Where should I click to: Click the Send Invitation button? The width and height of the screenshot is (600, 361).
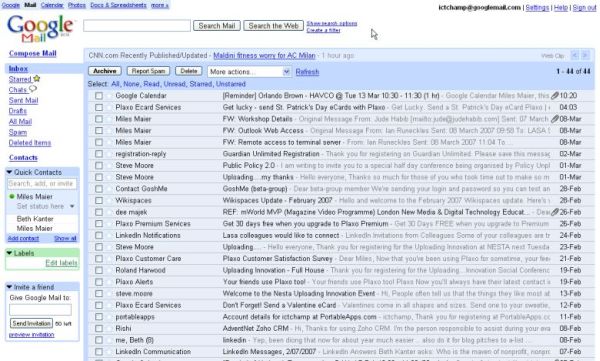coord(31,323)
